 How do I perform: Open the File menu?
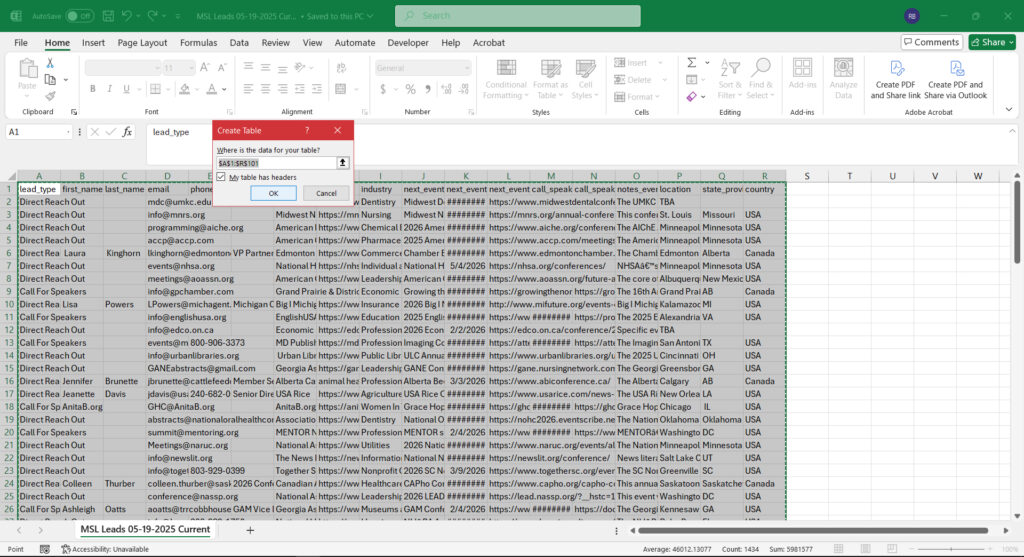coord(21,42)
